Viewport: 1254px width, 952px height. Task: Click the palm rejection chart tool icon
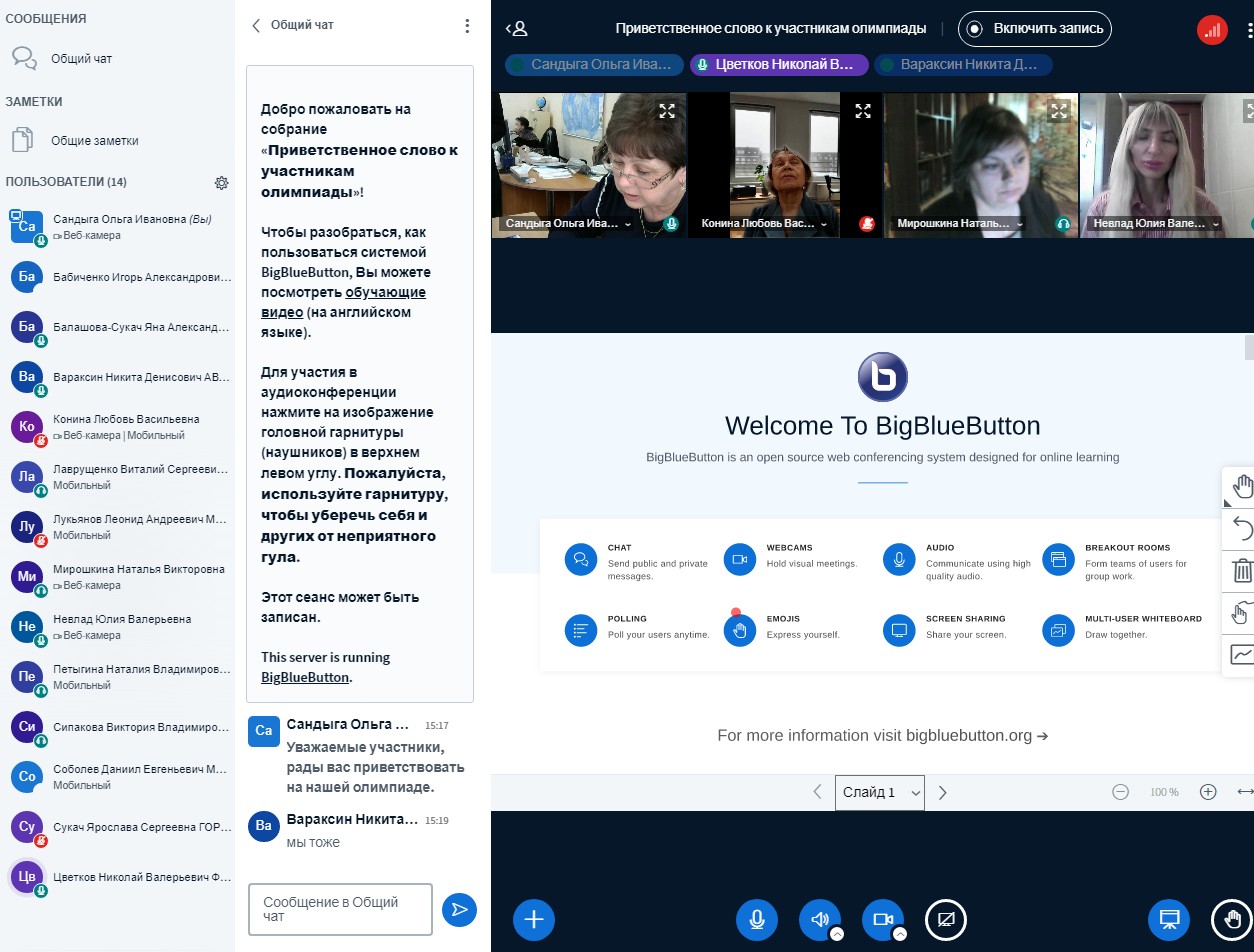click(x=1241, y=655)
